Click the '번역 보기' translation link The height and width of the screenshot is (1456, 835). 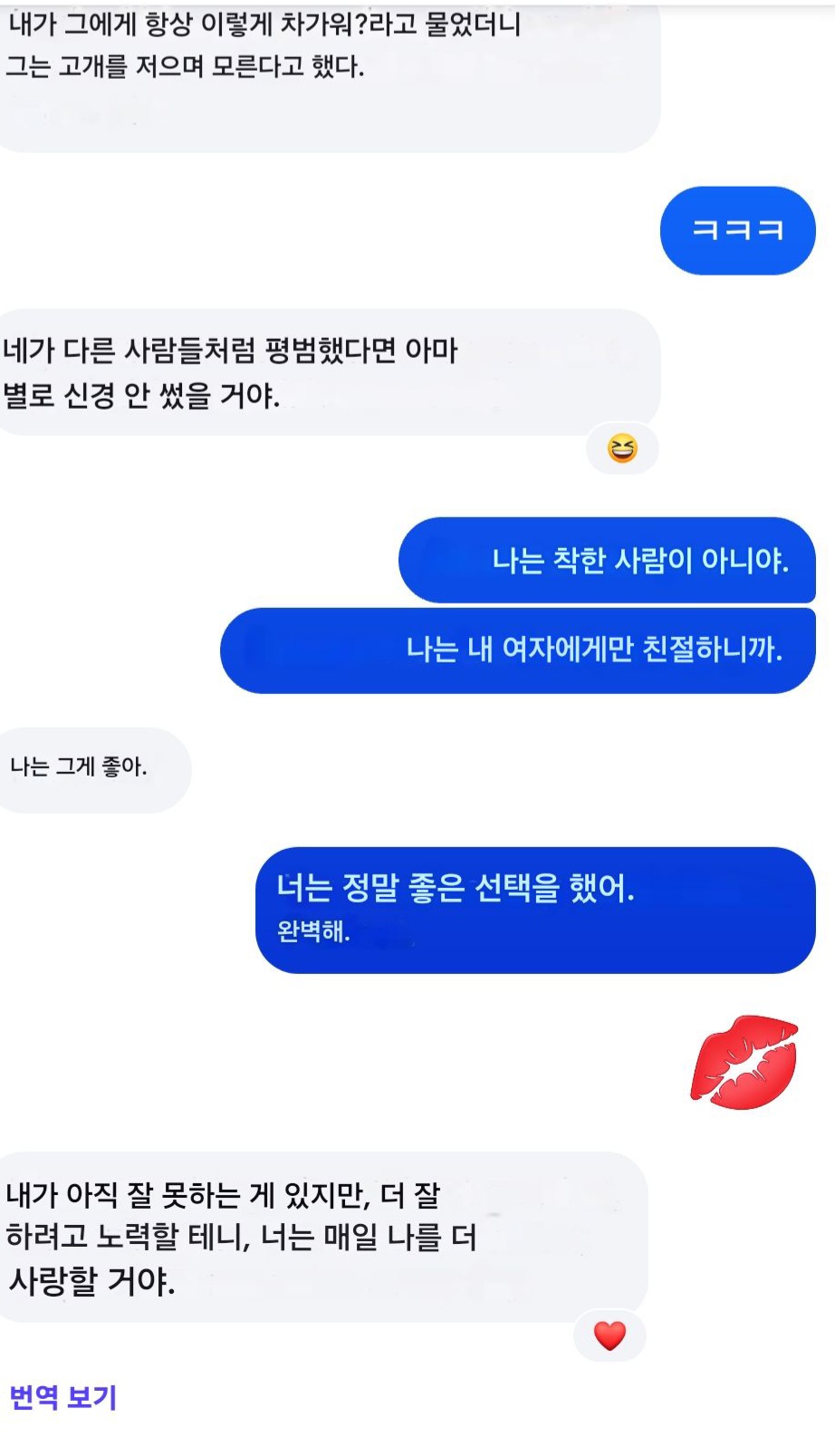point(63,1397)
